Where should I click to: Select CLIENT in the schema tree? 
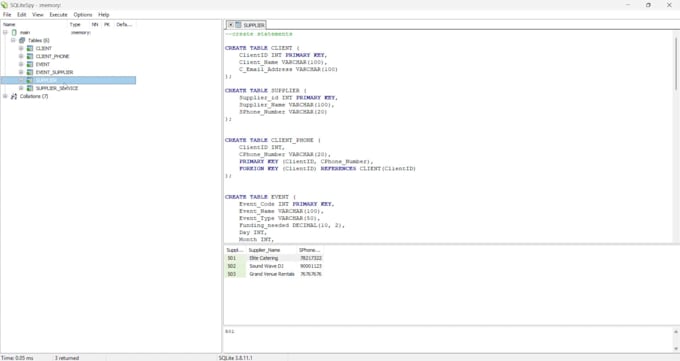(x=44, y=48)
